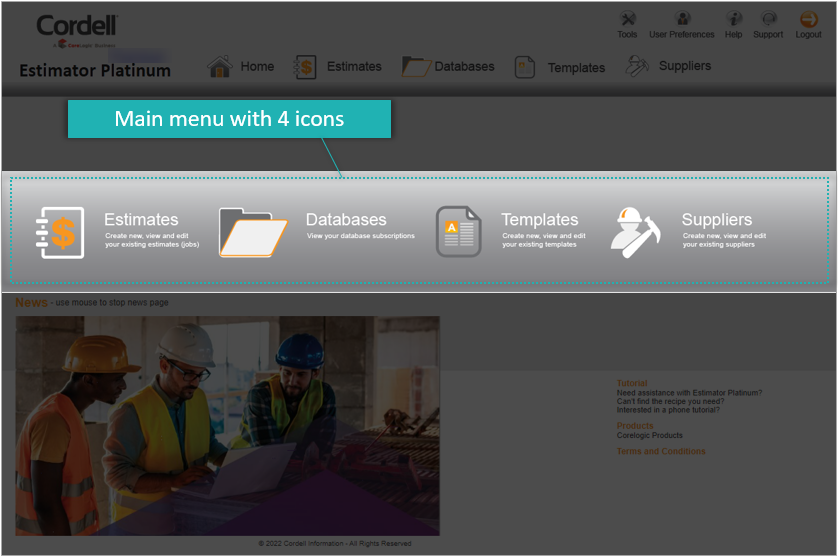Open the Tools wrench icon
The width and height of the screenshot is (838, 557).
pyautogui.click(x=627, y=19)
